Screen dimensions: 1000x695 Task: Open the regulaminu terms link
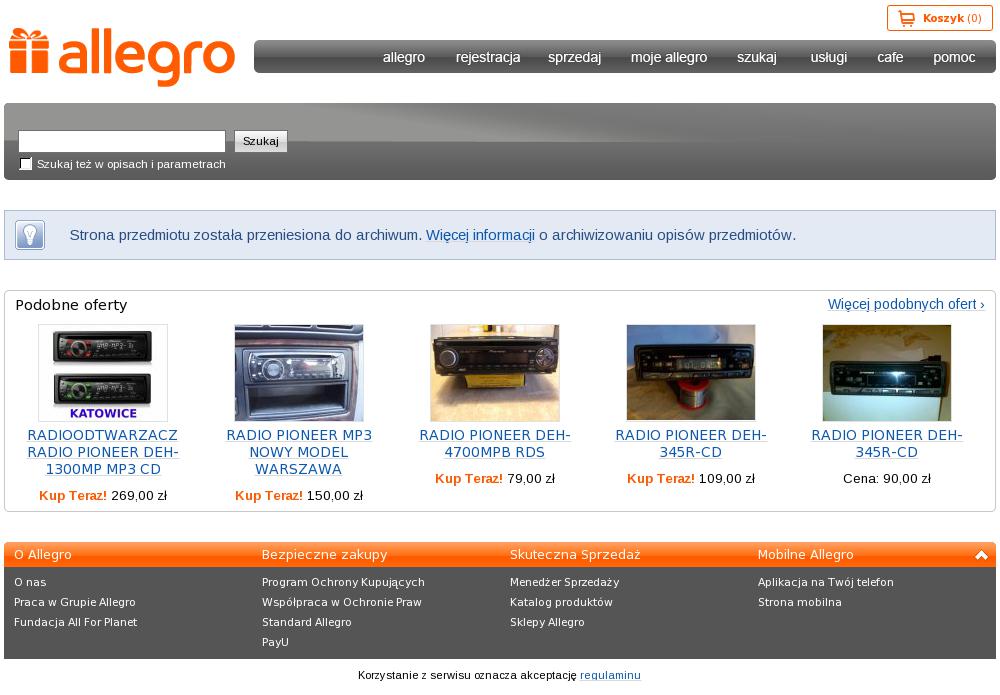610,675
